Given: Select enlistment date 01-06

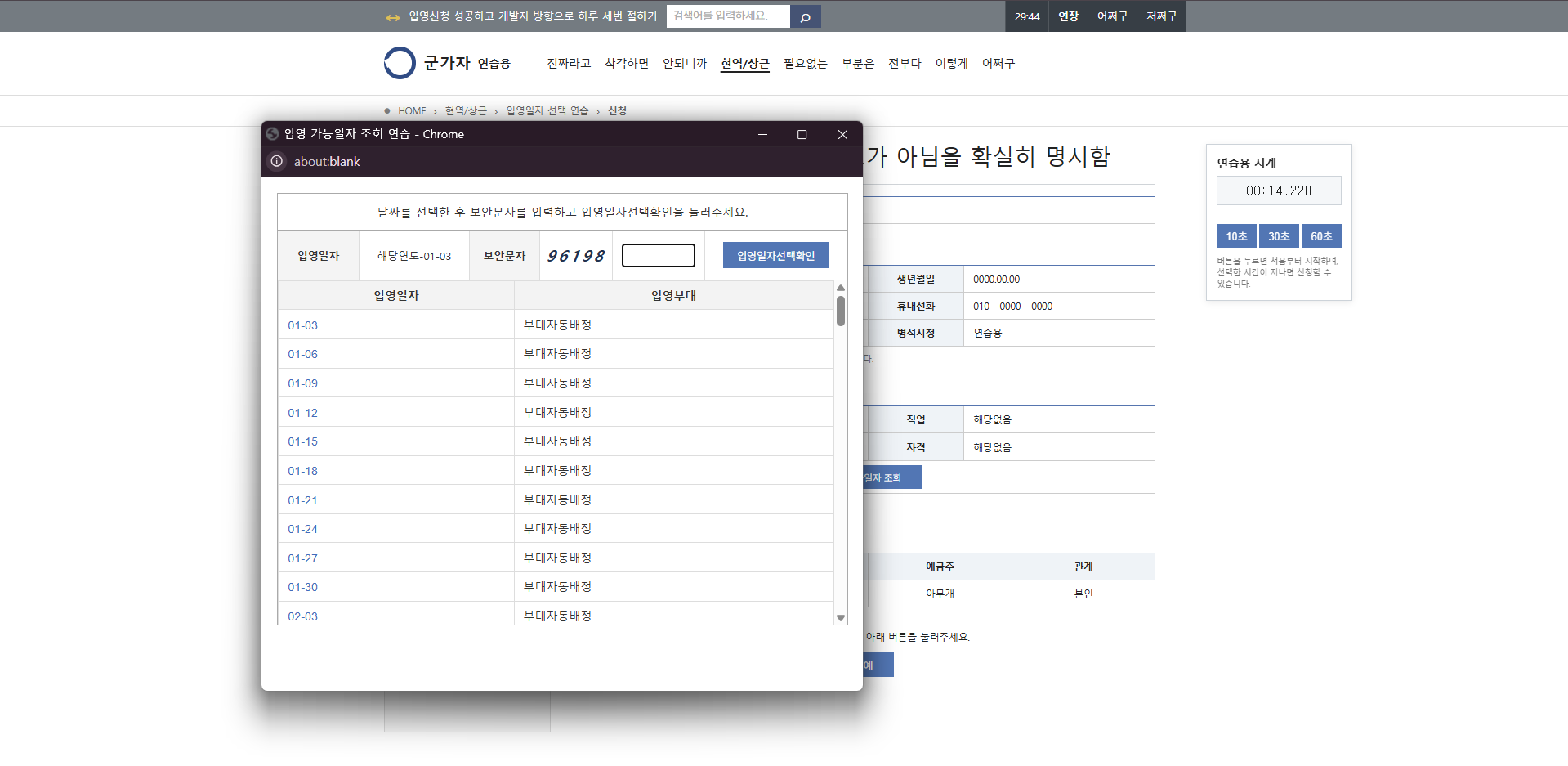Looking at the screenshot, I should point(302,354).
